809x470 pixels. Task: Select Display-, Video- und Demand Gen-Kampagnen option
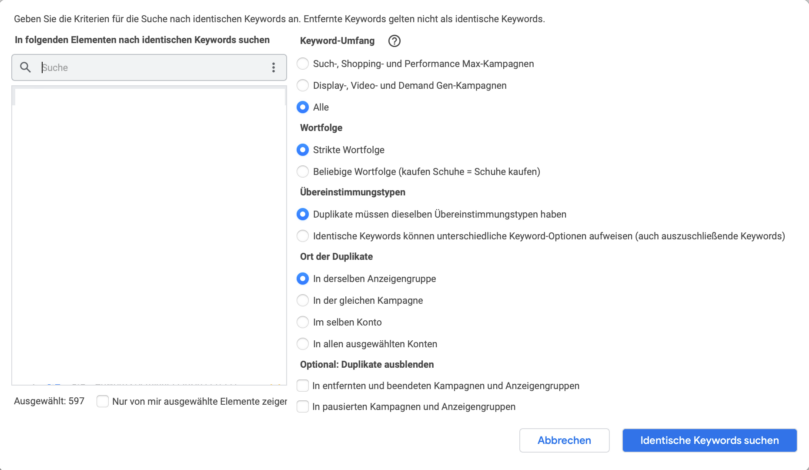(x=303, y=85)
